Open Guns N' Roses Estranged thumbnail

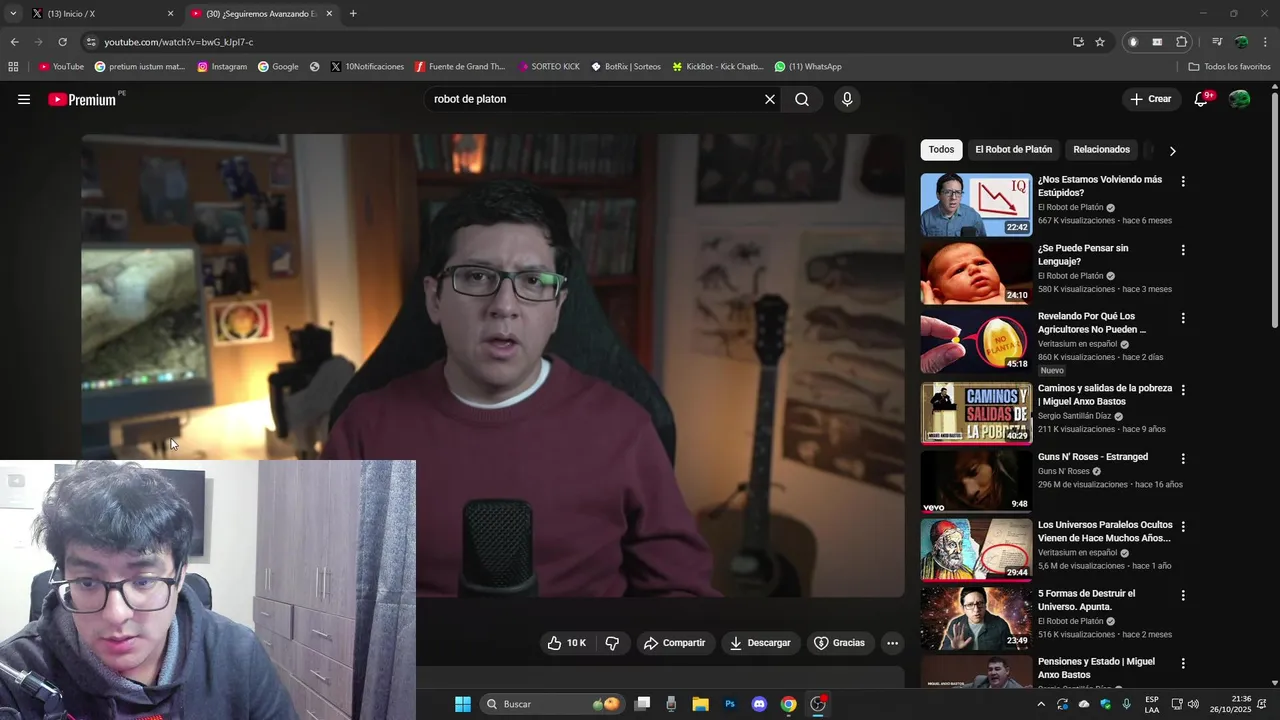point(976,482)
